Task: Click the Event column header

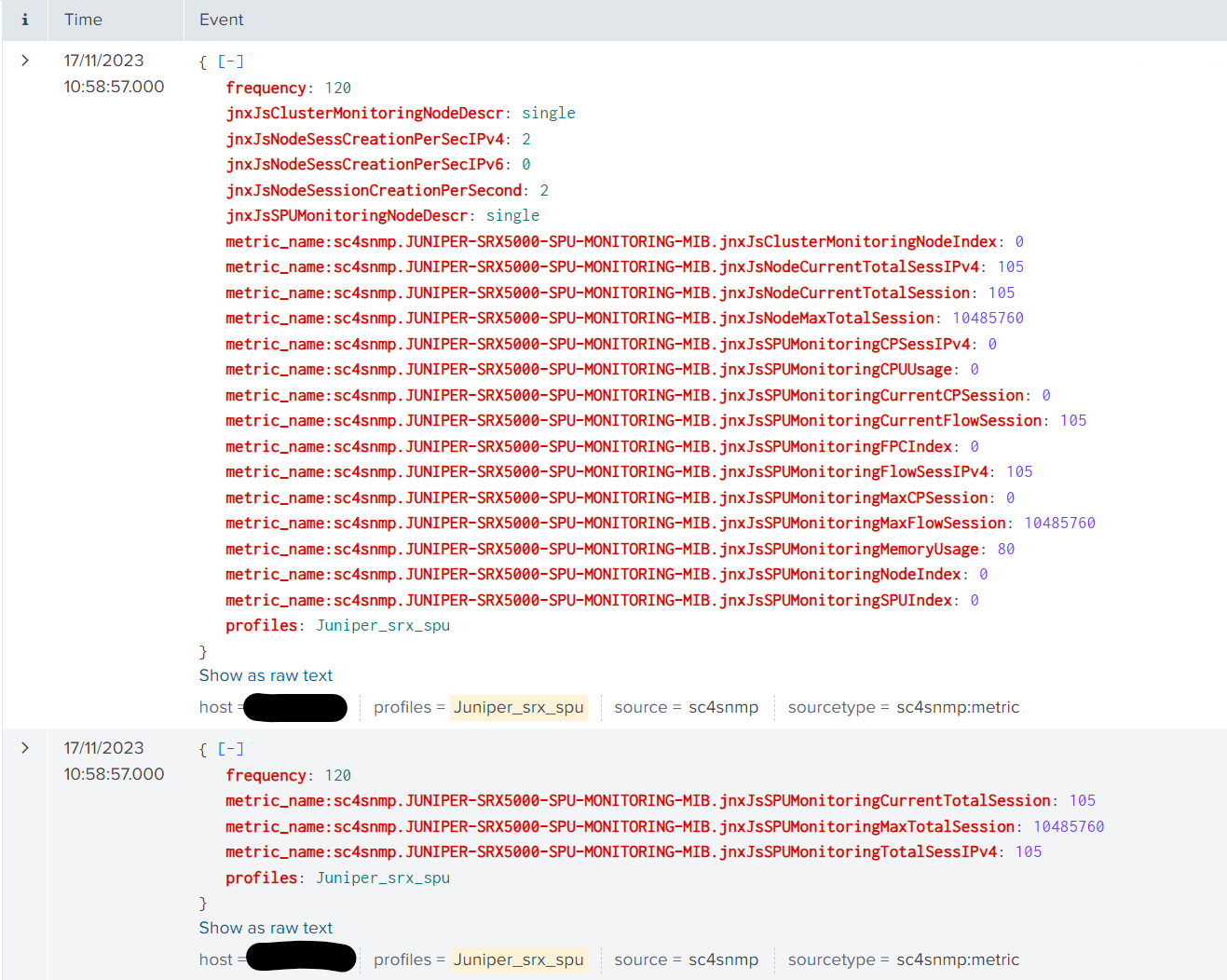Action: pyautogui.click(x=221, y=19)
